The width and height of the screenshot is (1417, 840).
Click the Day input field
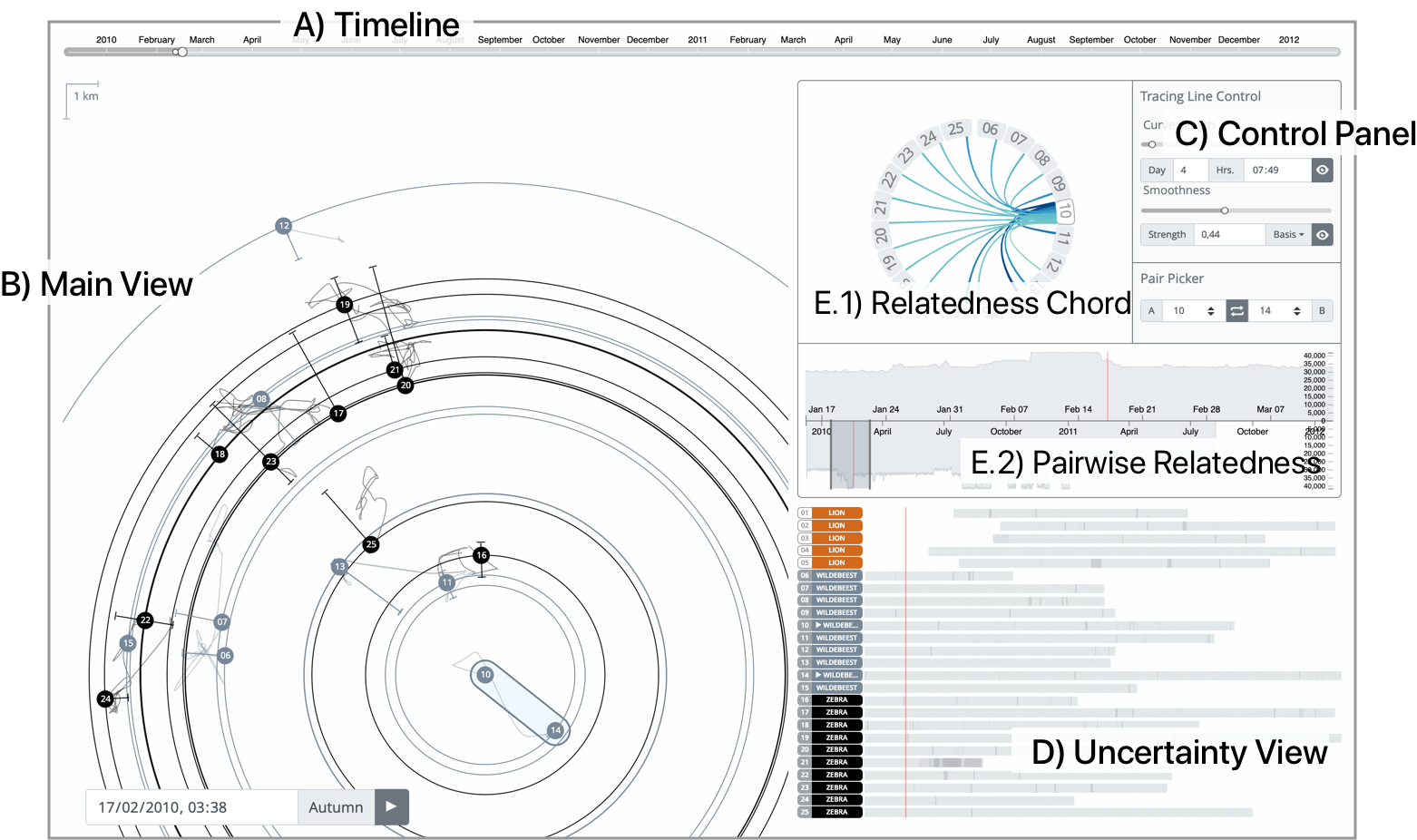pos(1190,171)
